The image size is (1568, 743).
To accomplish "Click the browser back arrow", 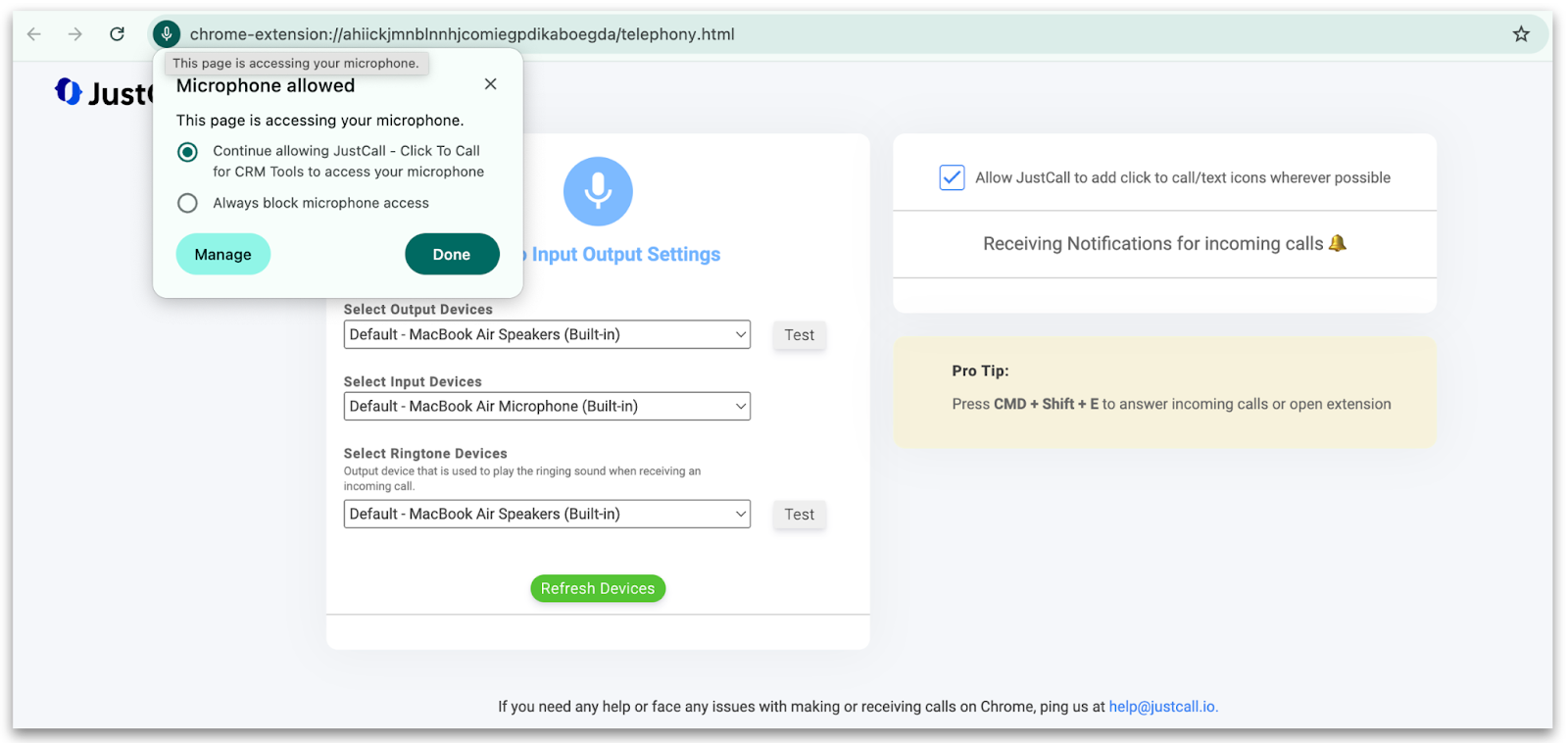I will [34, 34].
